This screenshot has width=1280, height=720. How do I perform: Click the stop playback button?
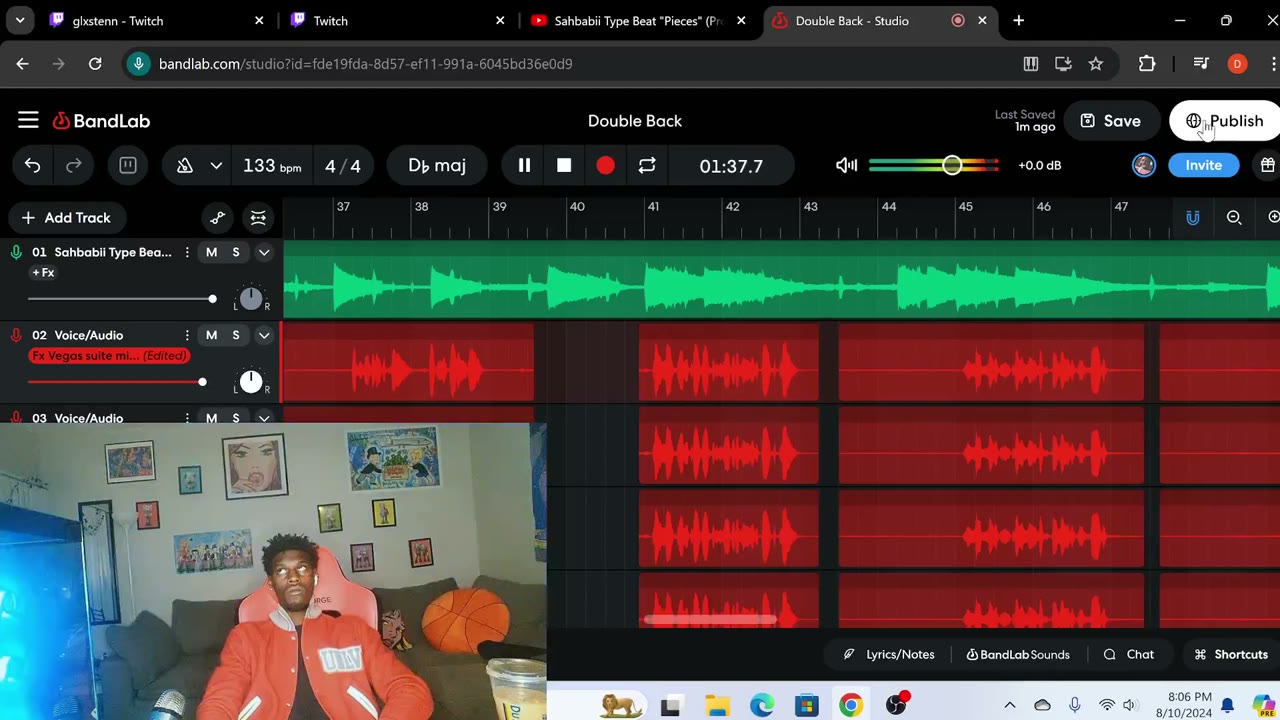coord(564,166)
